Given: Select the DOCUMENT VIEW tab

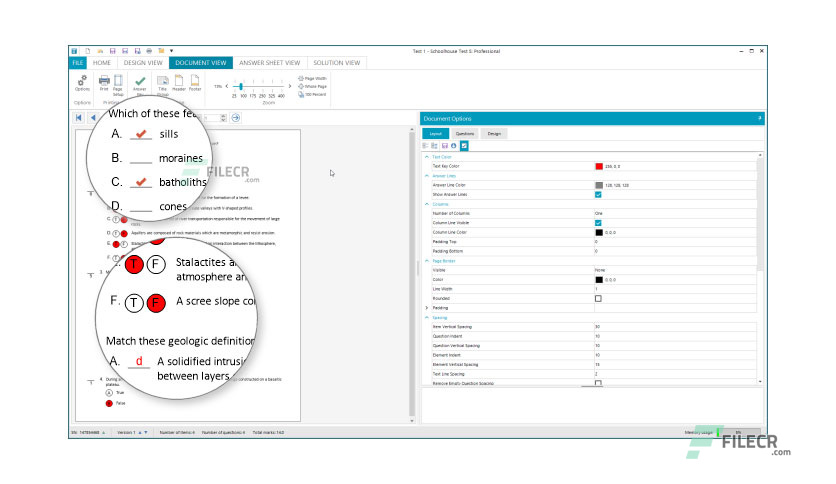Looking at the screenshot, I should 200,63.
